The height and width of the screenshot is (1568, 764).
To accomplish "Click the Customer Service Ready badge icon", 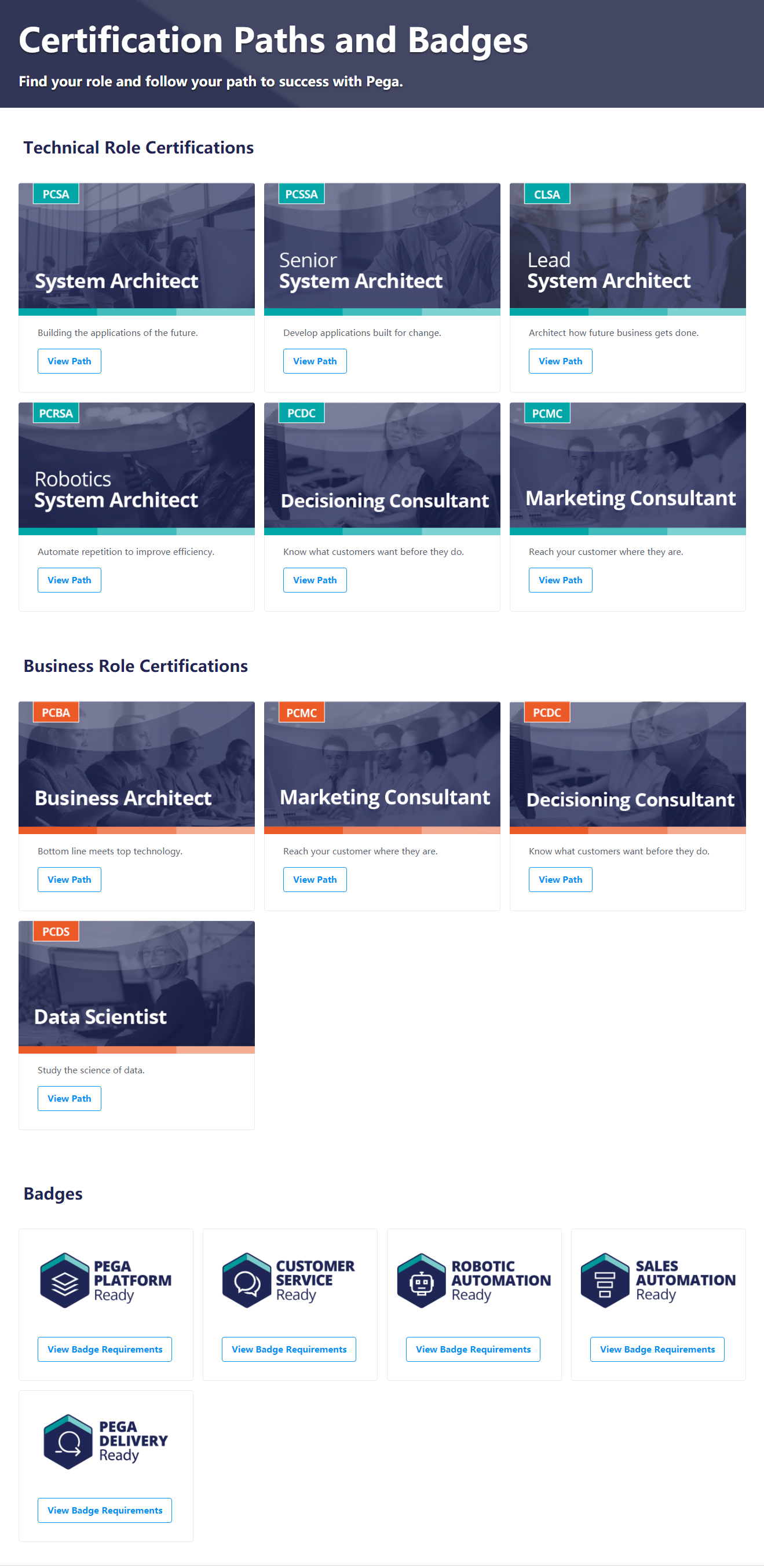I will click(x=247, y=1280).
